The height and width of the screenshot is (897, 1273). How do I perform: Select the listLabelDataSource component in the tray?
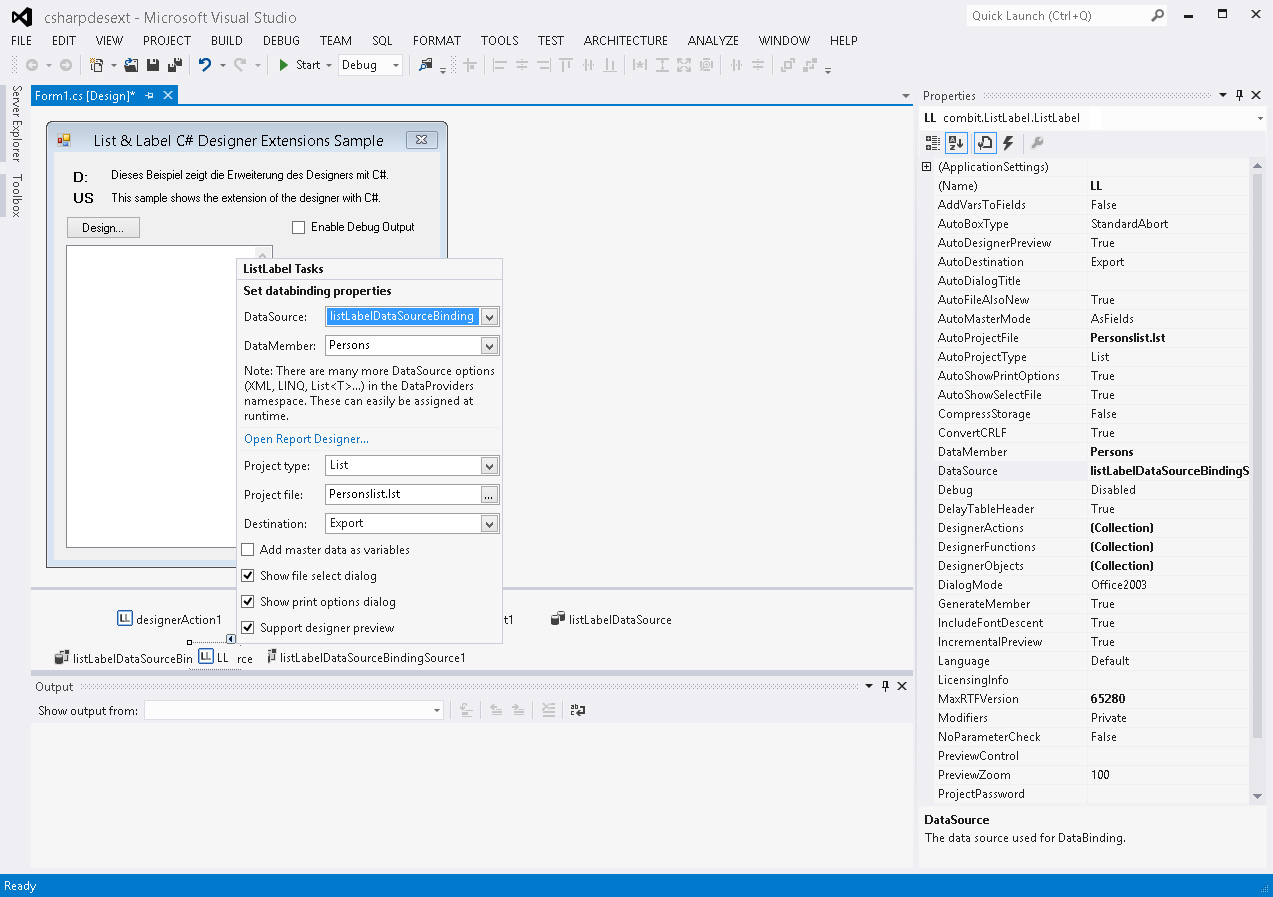(611, 618)
